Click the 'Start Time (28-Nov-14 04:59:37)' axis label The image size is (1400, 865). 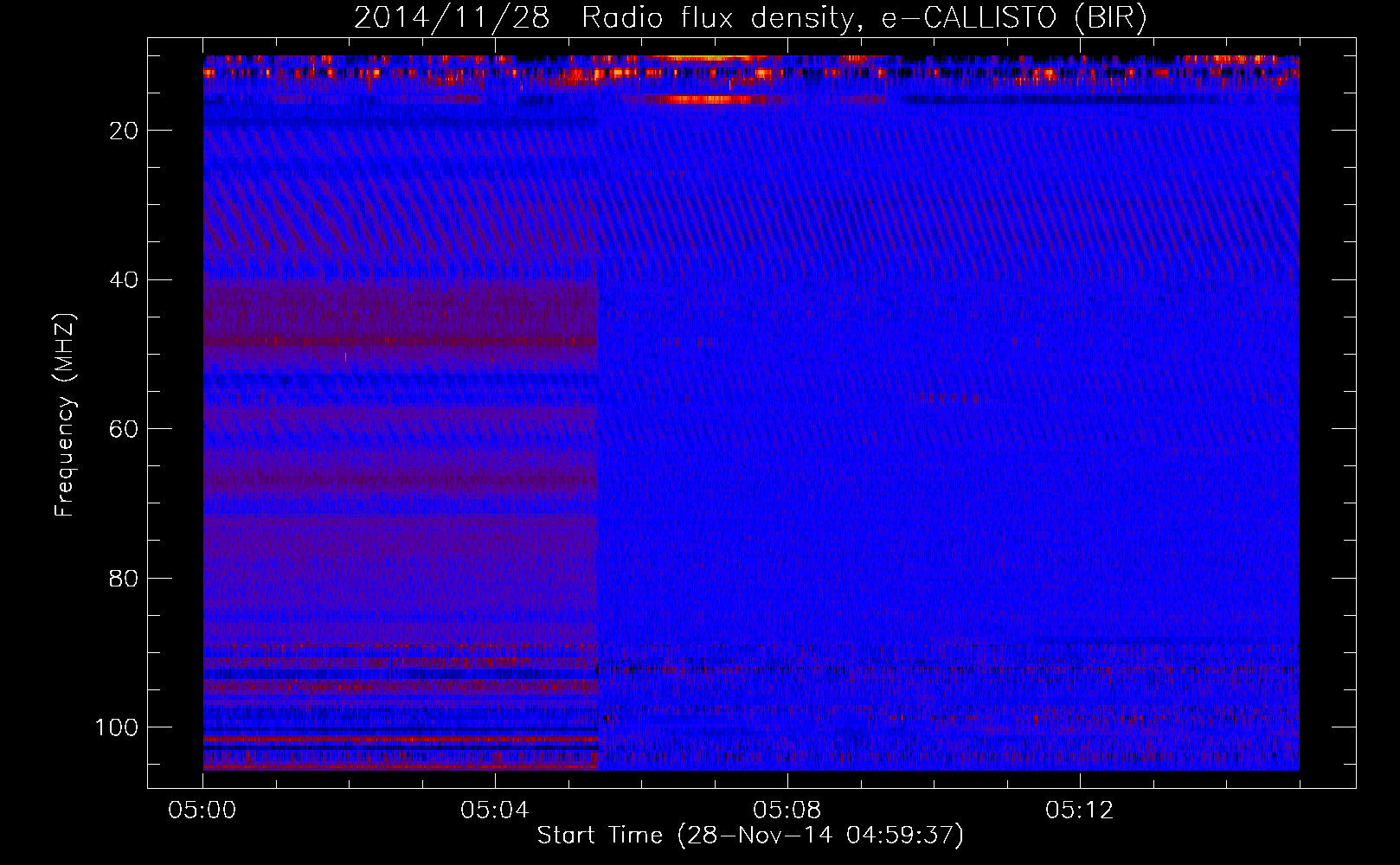point(750,835)
